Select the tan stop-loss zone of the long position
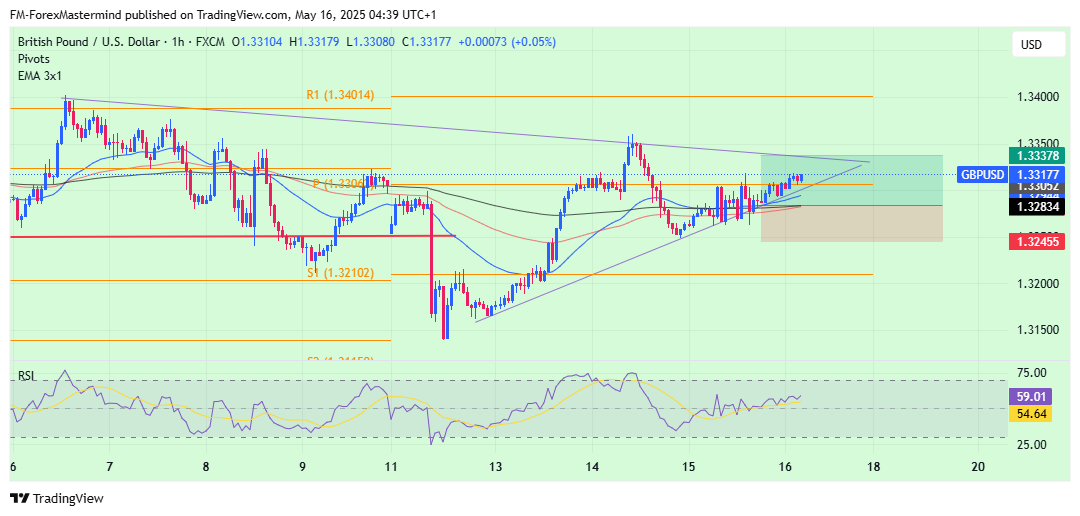This screenshot has height=516, width=1080. point(851,223)
